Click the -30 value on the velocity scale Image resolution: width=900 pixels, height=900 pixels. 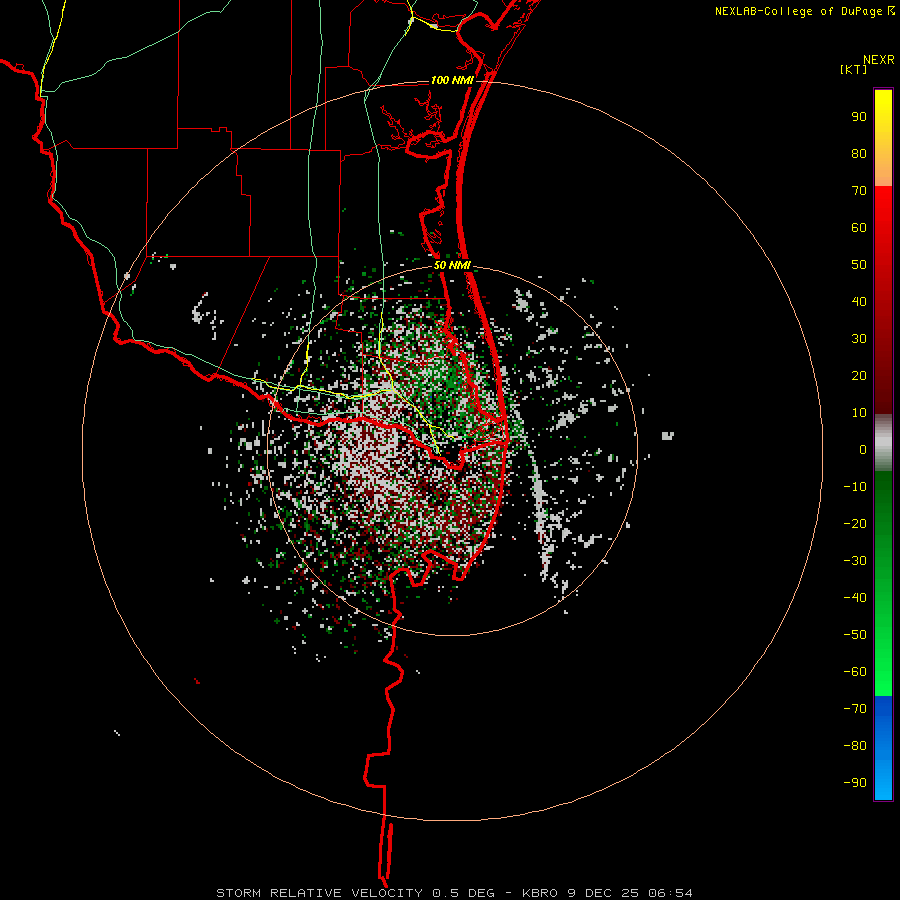click(855, 561)
